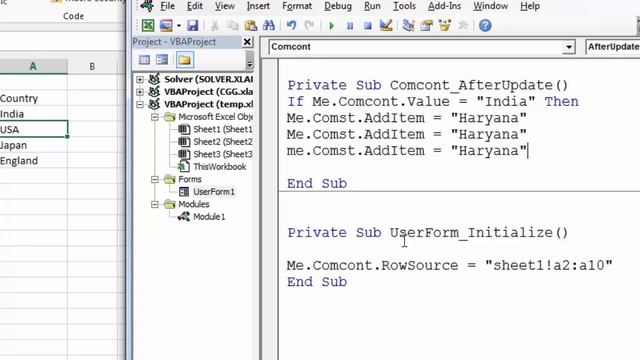Viewport: 640px width, 360px height.
Task: Open the Properties Window icon
Action: [427, 26]
